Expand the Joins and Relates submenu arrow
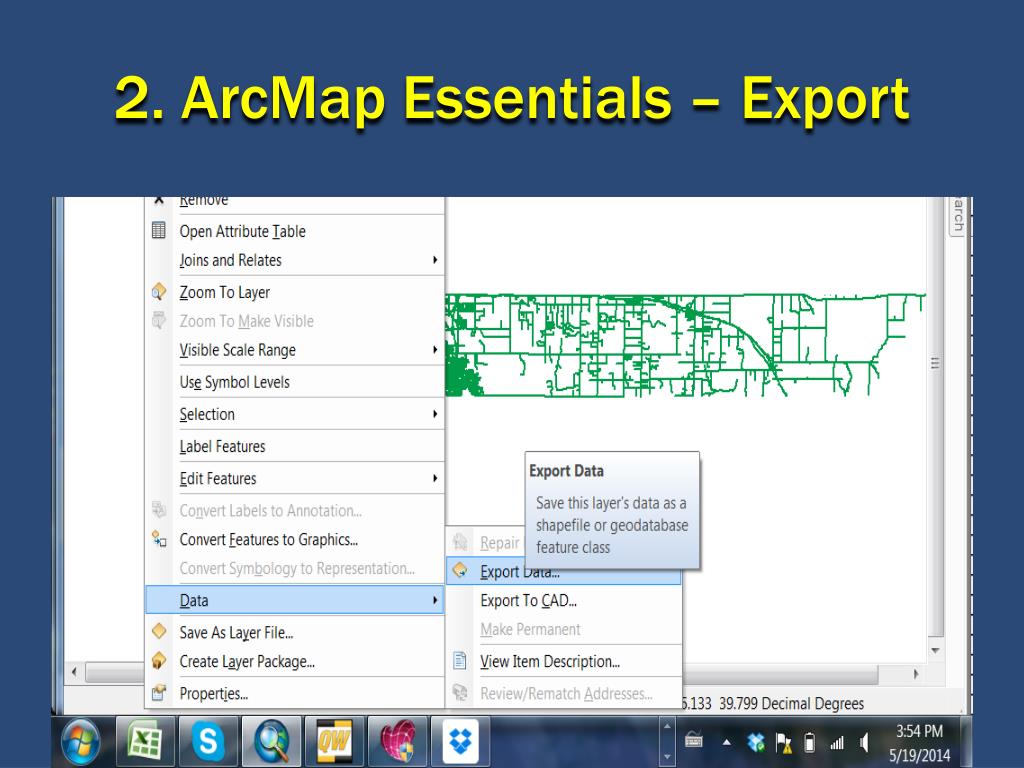This screenshot has height=768, width=1024. pos(435,259)
